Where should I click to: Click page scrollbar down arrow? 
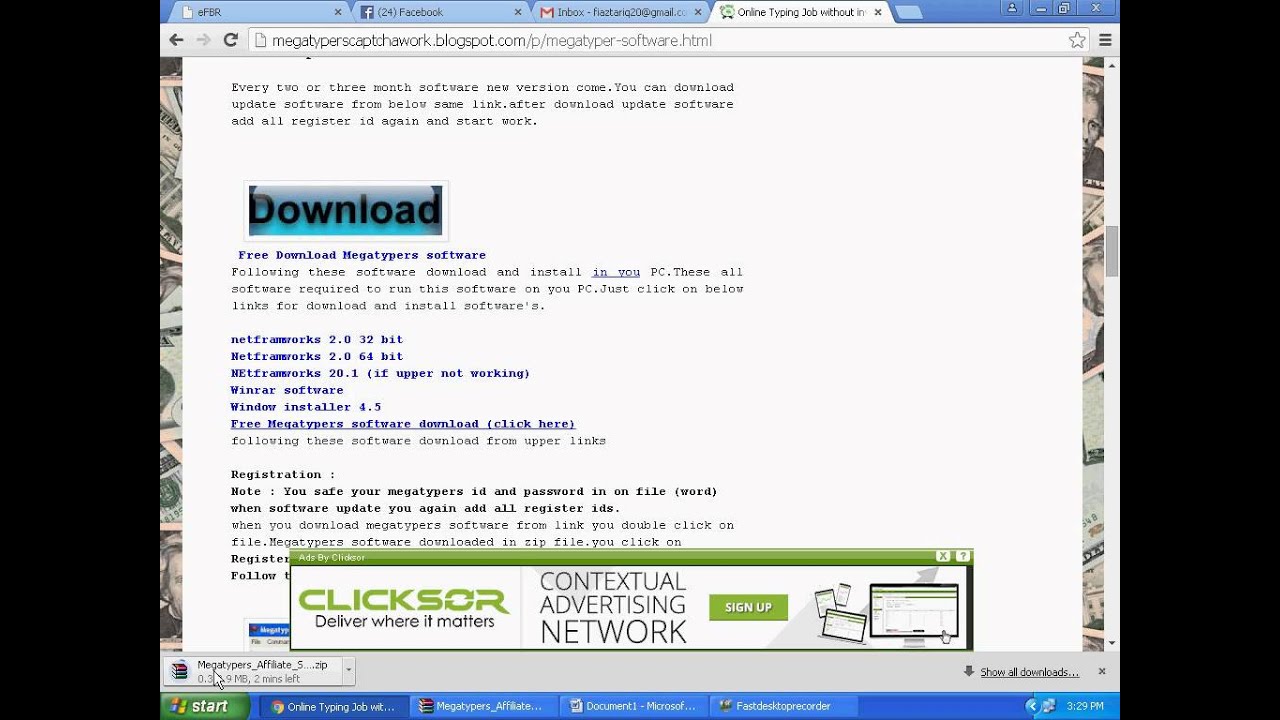[x=1111, y=642]
